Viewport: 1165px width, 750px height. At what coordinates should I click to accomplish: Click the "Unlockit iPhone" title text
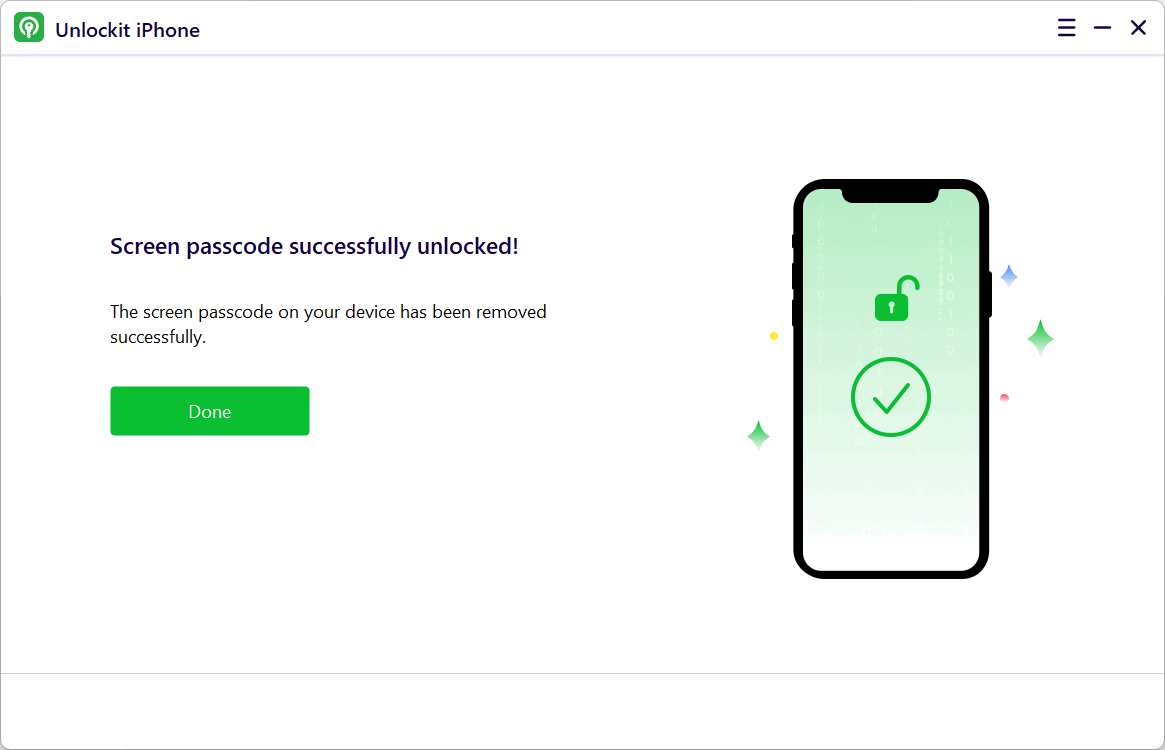pos(127,30)
